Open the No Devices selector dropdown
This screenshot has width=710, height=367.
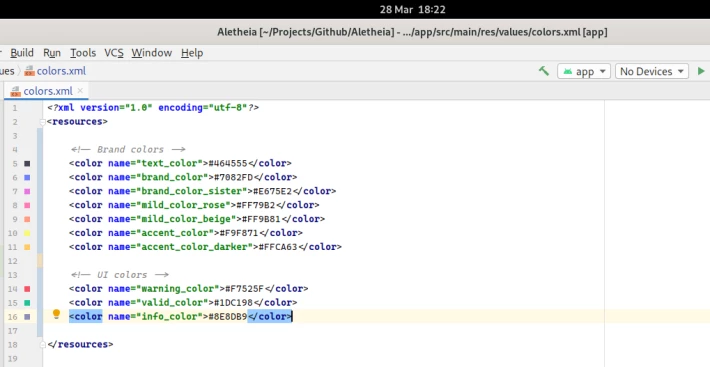coord(652,71)
